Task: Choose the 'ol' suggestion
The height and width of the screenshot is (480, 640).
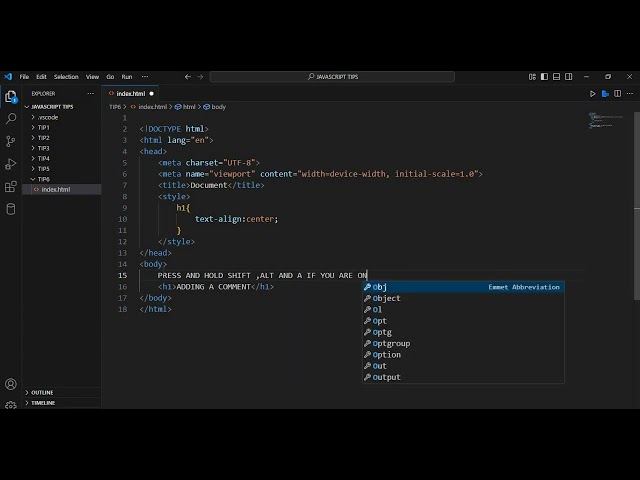Action: pyautogui.click(x=463, y=309)
